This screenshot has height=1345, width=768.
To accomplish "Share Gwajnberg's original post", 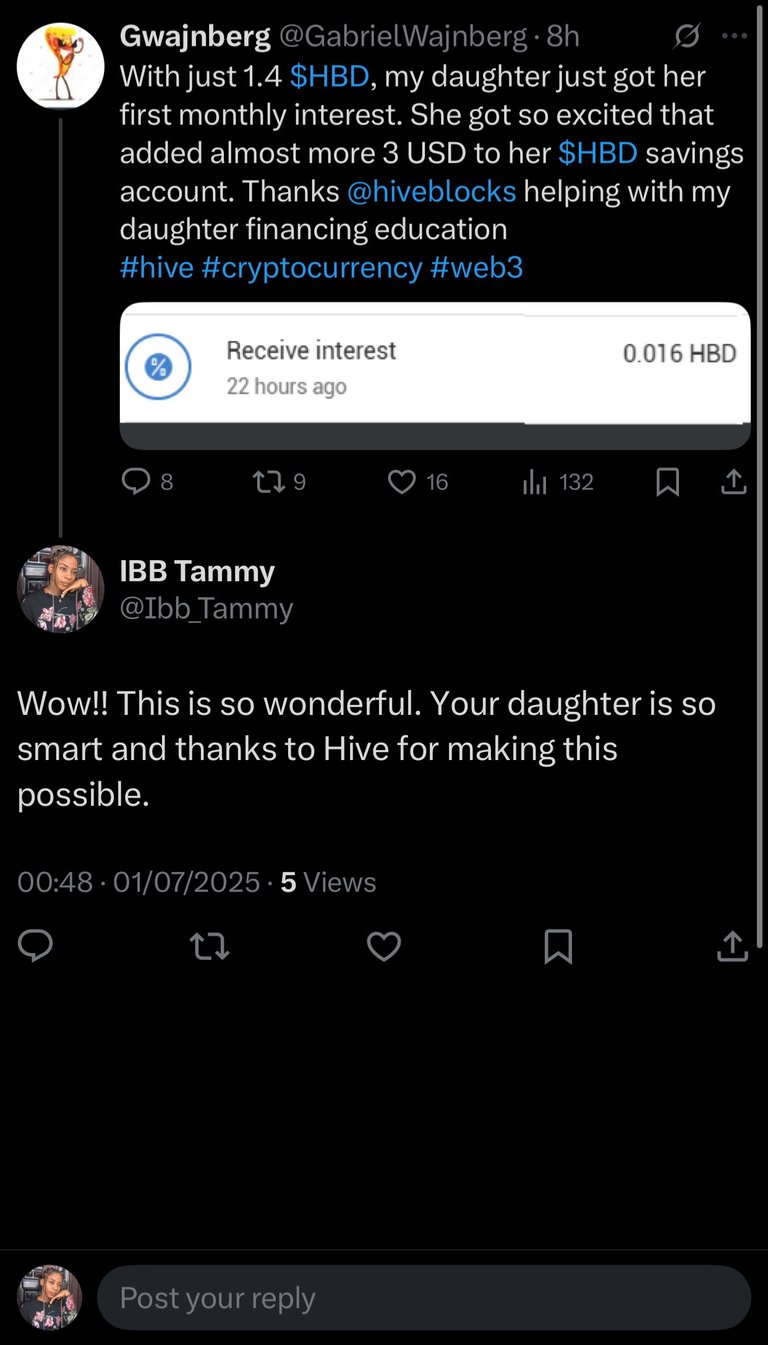I will click(x=733, y=482).
